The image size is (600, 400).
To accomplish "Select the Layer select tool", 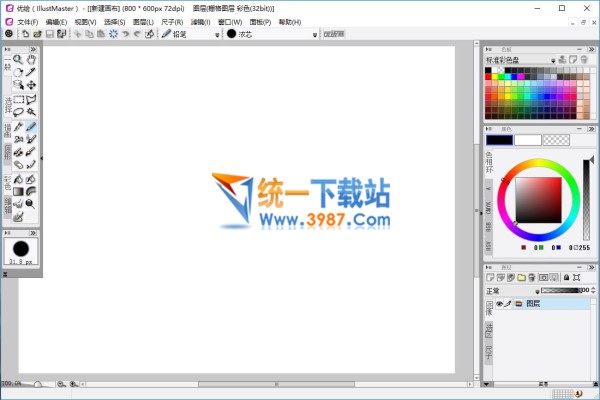I will pos(18,85).
